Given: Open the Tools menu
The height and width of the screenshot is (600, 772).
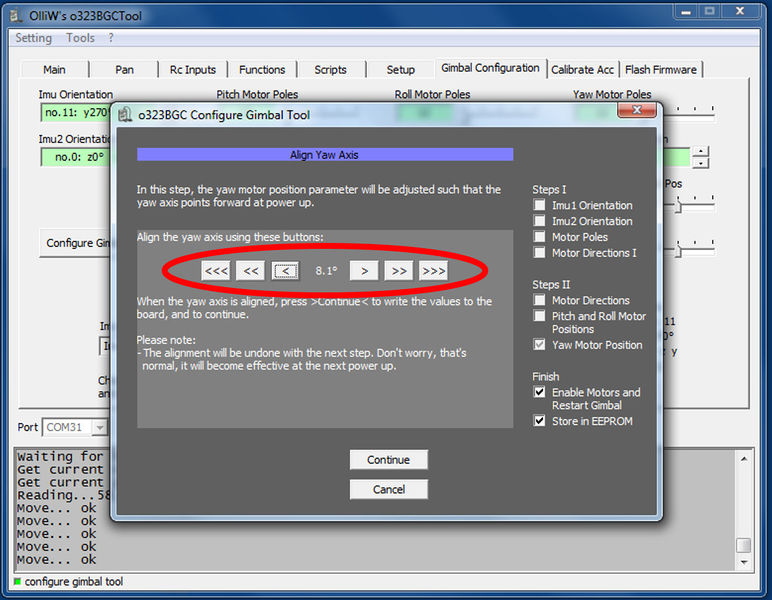Looking at the screenshot, I should click(x=80, y=38).
